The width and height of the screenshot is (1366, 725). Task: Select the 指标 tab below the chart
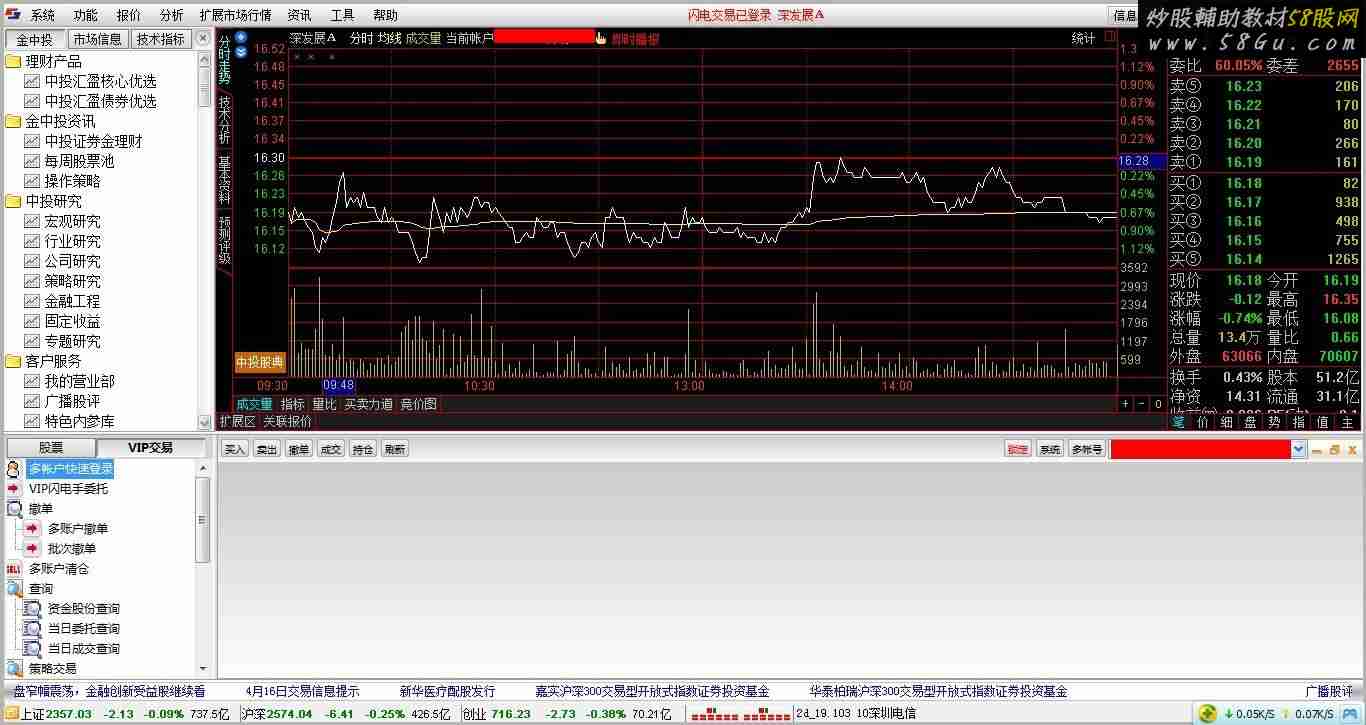tap(292, 404)
